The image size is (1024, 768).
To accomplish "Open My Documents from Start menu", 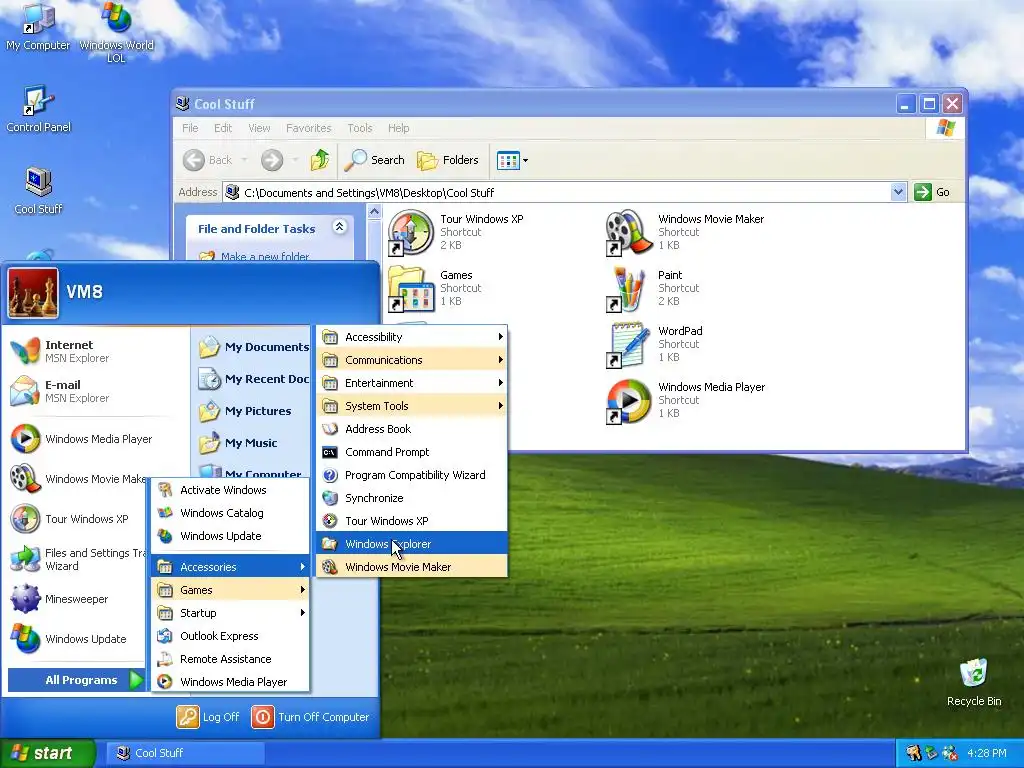I will (x=253, y=347).
